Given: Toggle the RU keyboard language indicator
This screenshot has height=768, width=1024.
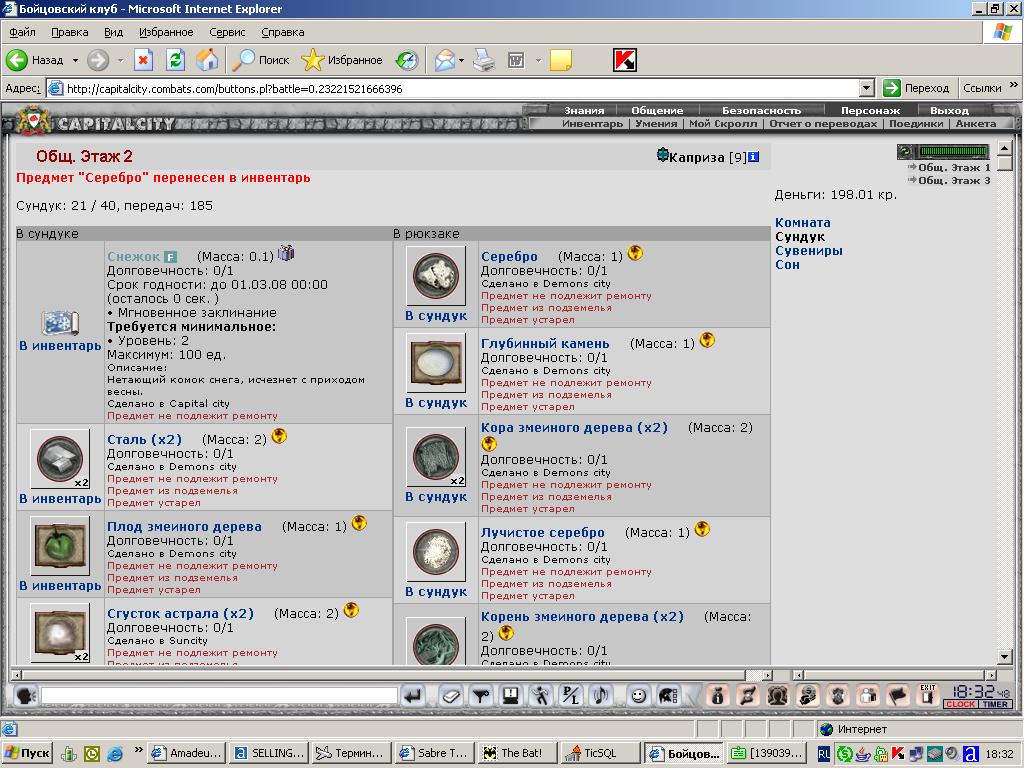Looking at the screenshot, I should click(824, 754).
